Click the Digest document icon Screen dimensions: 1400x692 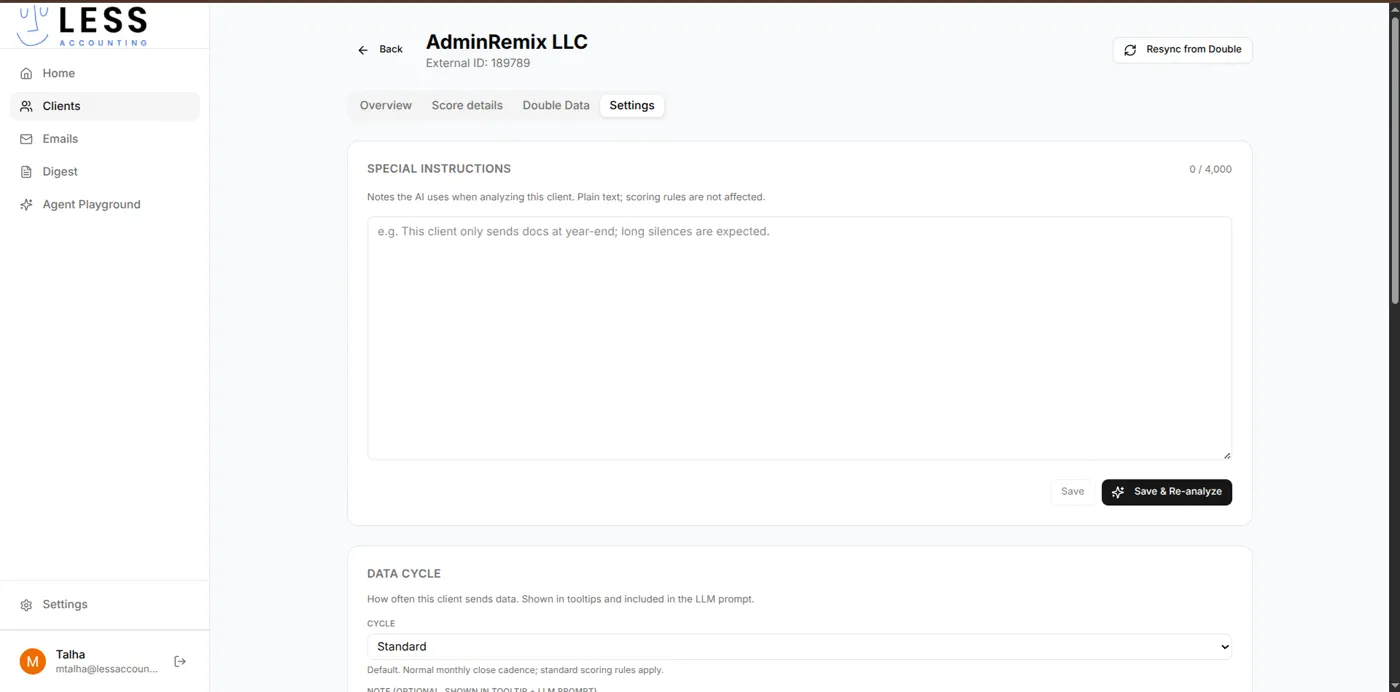coord(27,172)
